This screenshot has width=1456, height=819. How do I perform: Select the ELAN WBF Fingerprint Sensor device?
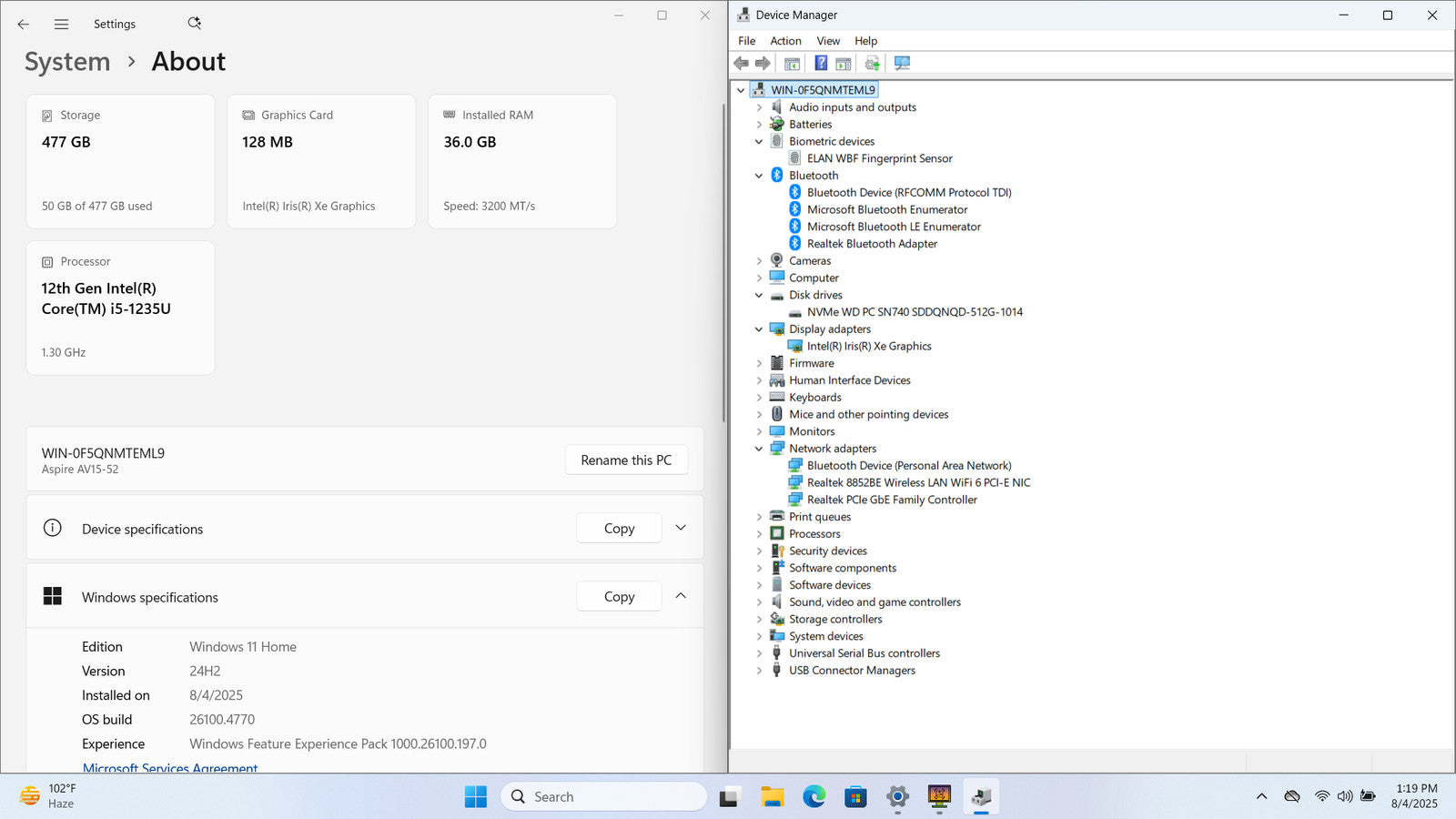pos(879,158)
